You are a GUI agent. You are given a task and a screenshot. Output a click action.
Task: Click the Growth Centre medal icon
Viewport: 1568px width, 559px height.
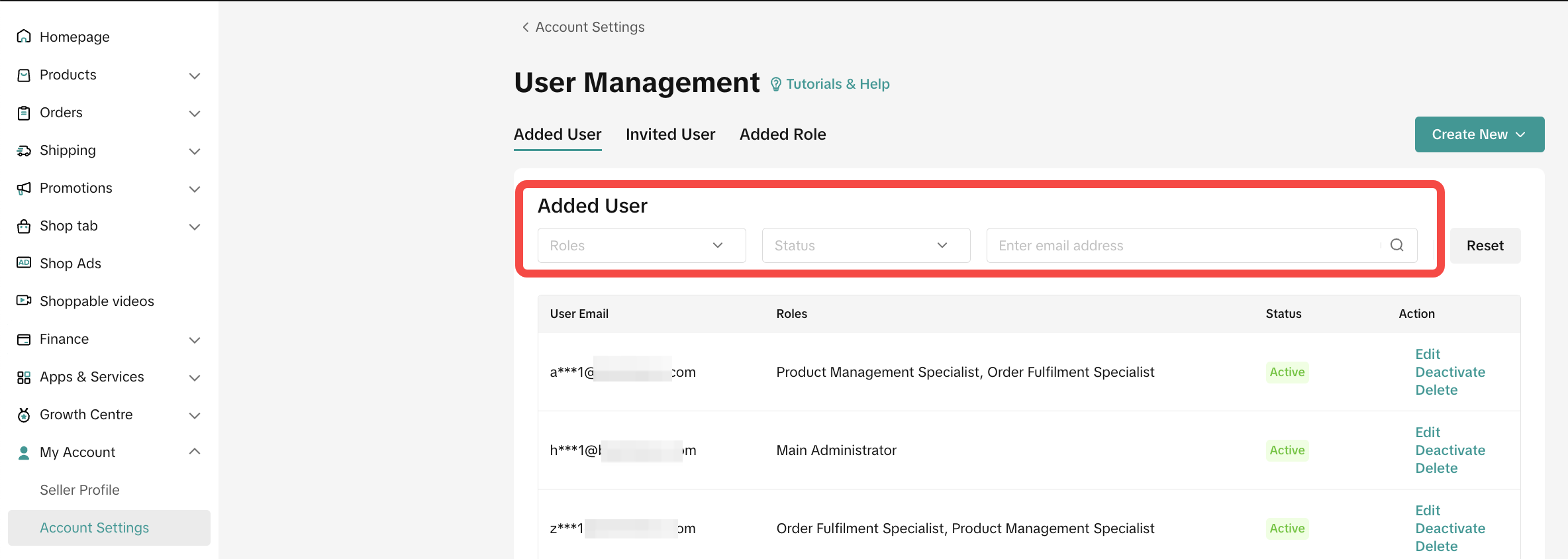coord(24,415)
